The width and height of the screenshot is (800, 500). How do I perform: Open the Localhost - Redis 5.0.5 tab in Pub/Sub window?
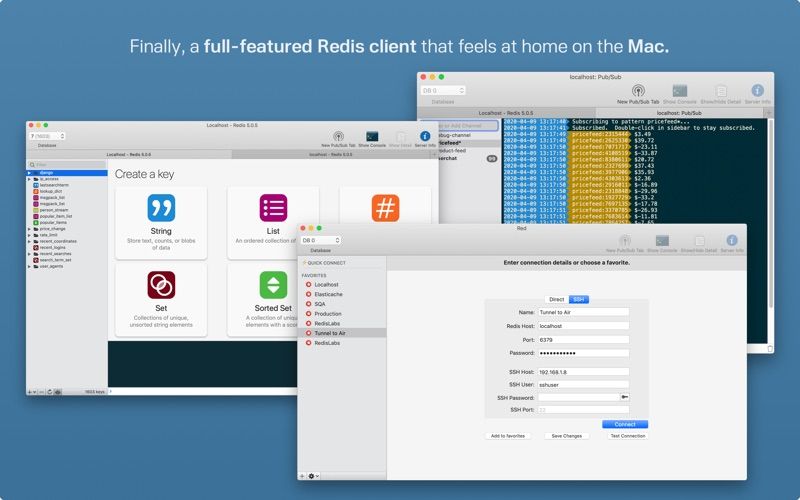point(506,113)
